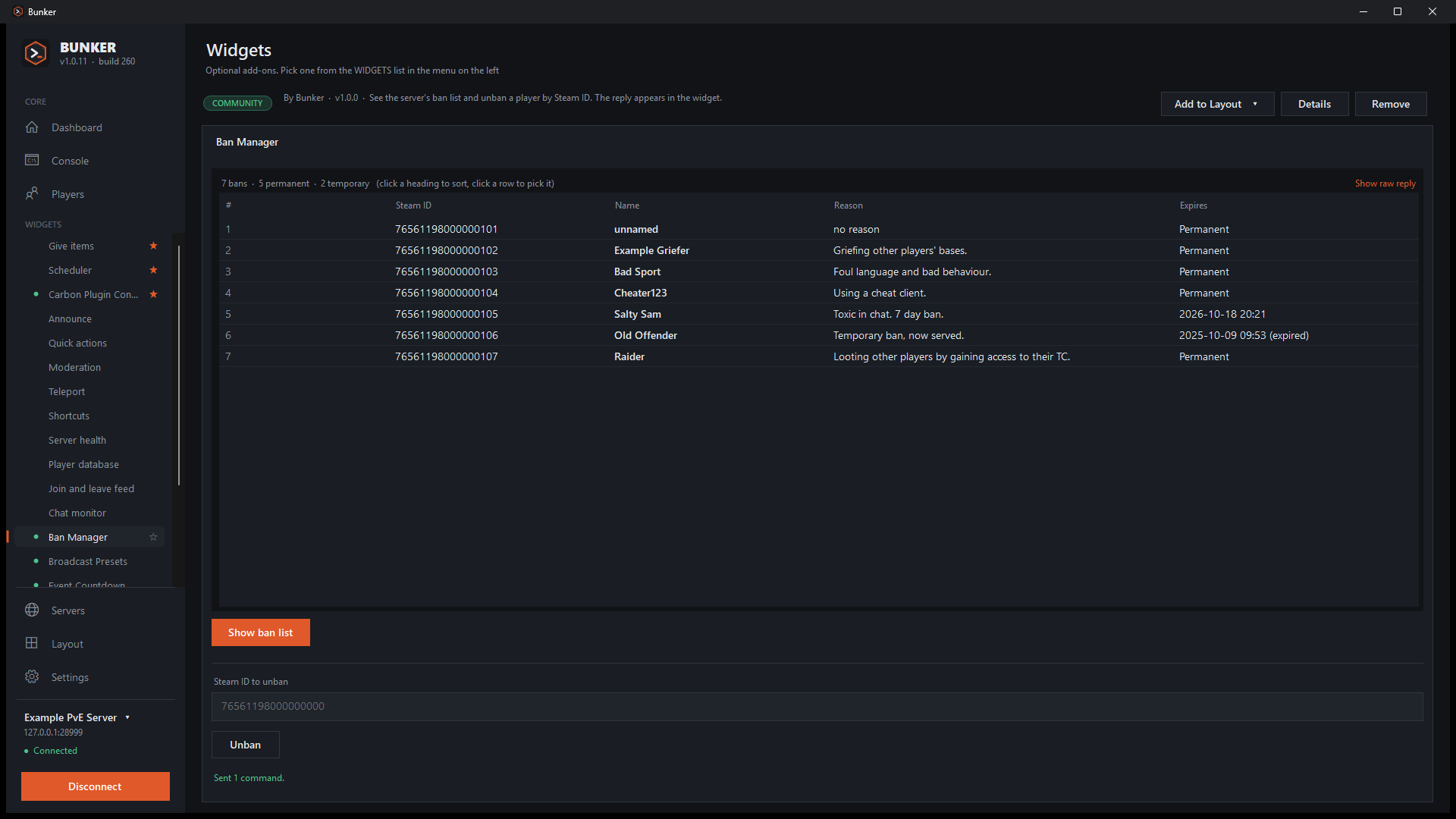This screenshot has height=819, width=1456.
Task: Click the Show ban list button
Action: pos(260,632)
